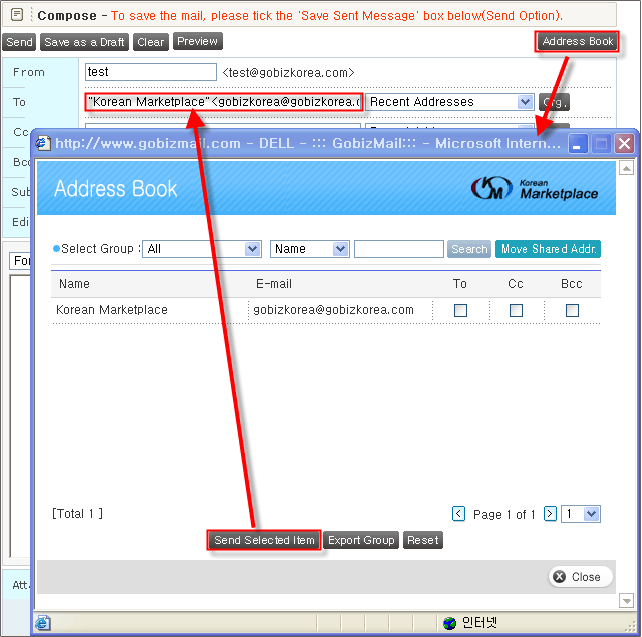Click the Internet Explorer icon in the popup title bar
642x637 pixels.
tap(43, 144)
